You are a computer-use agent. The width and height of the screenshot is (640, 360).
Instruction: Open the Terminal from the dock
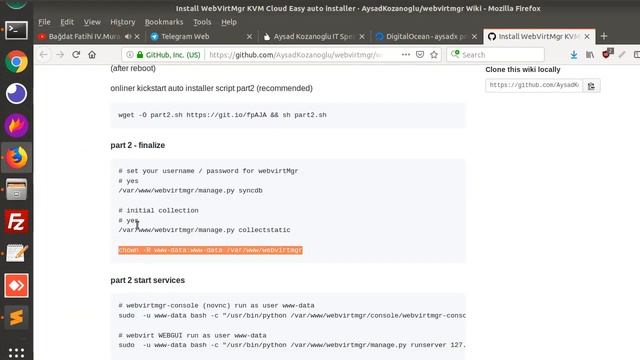click(x=16, y=30)
